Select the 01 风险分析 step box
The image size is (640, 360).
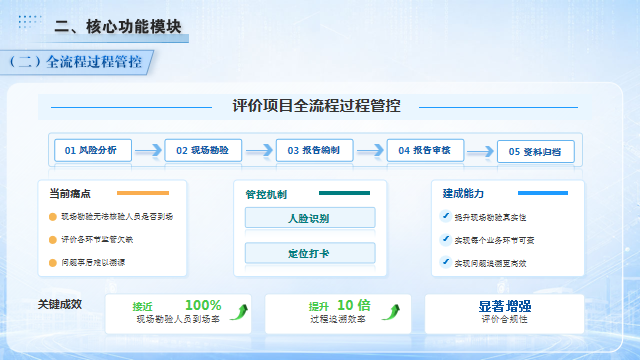point(93,150)
